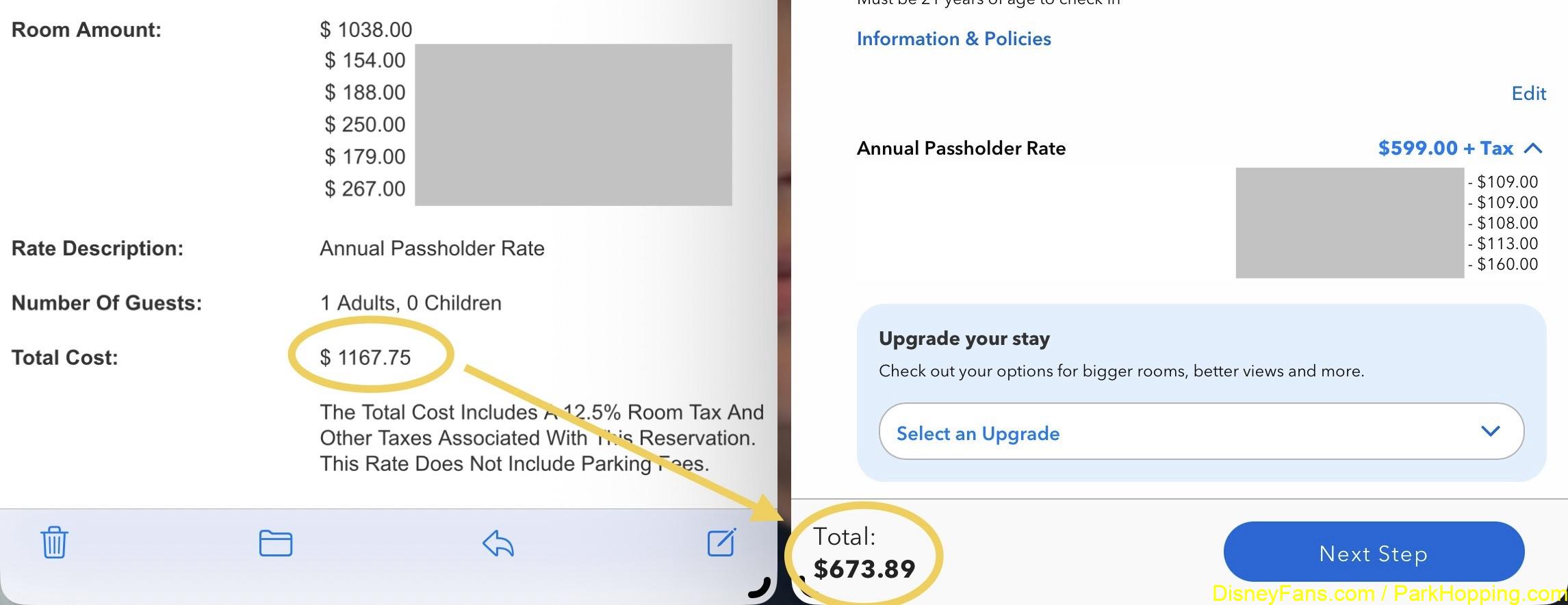Viewport: 1568px width, 605px height.
Task: Click the circled $1167.75 total cost
Action: click(x=365, y=357)
